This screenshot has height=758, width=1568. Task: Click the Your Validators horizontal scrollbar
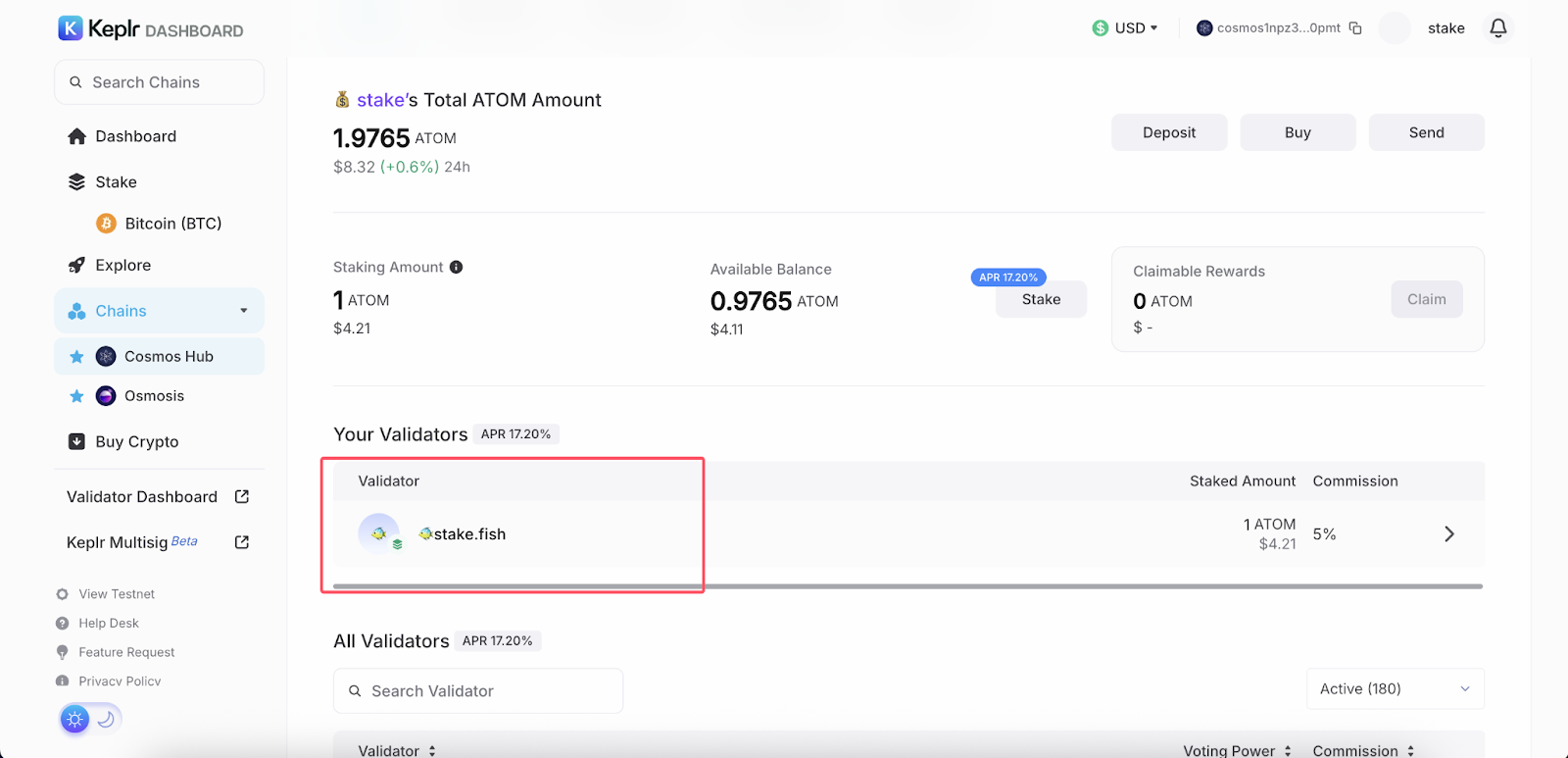point(907,586)
